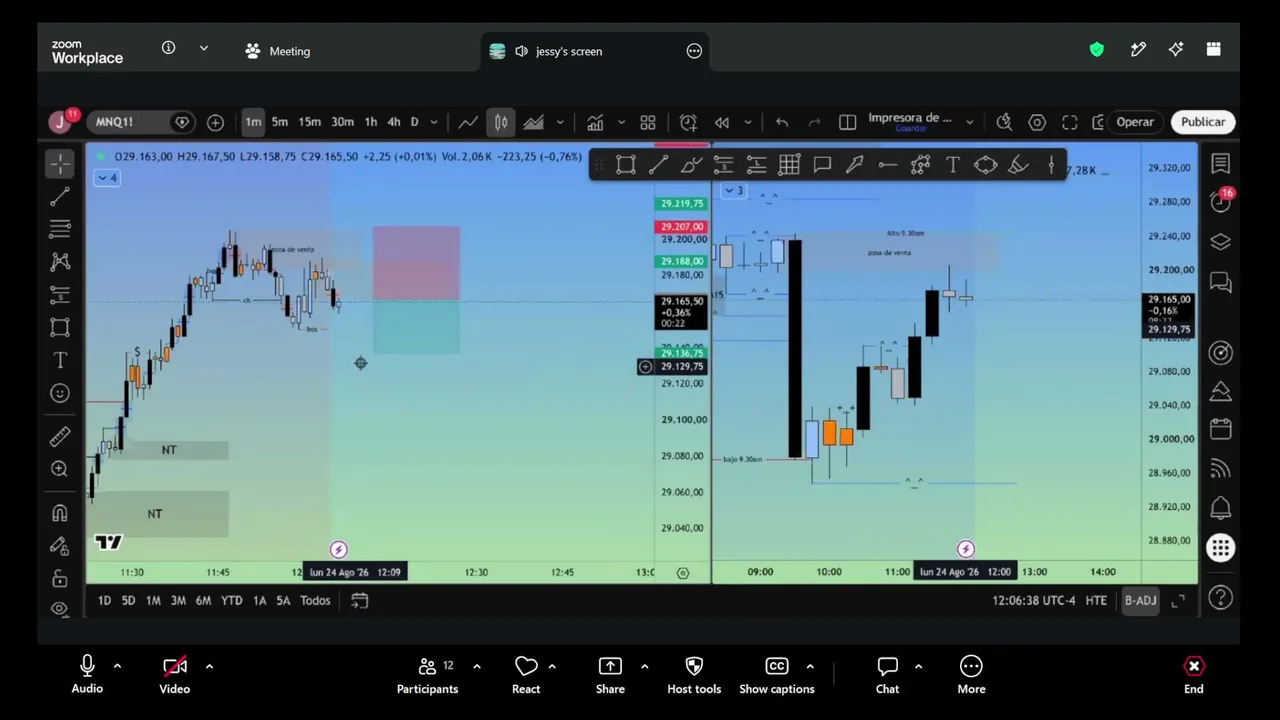
Task: Select YTD date range
Action: [231, 600]
